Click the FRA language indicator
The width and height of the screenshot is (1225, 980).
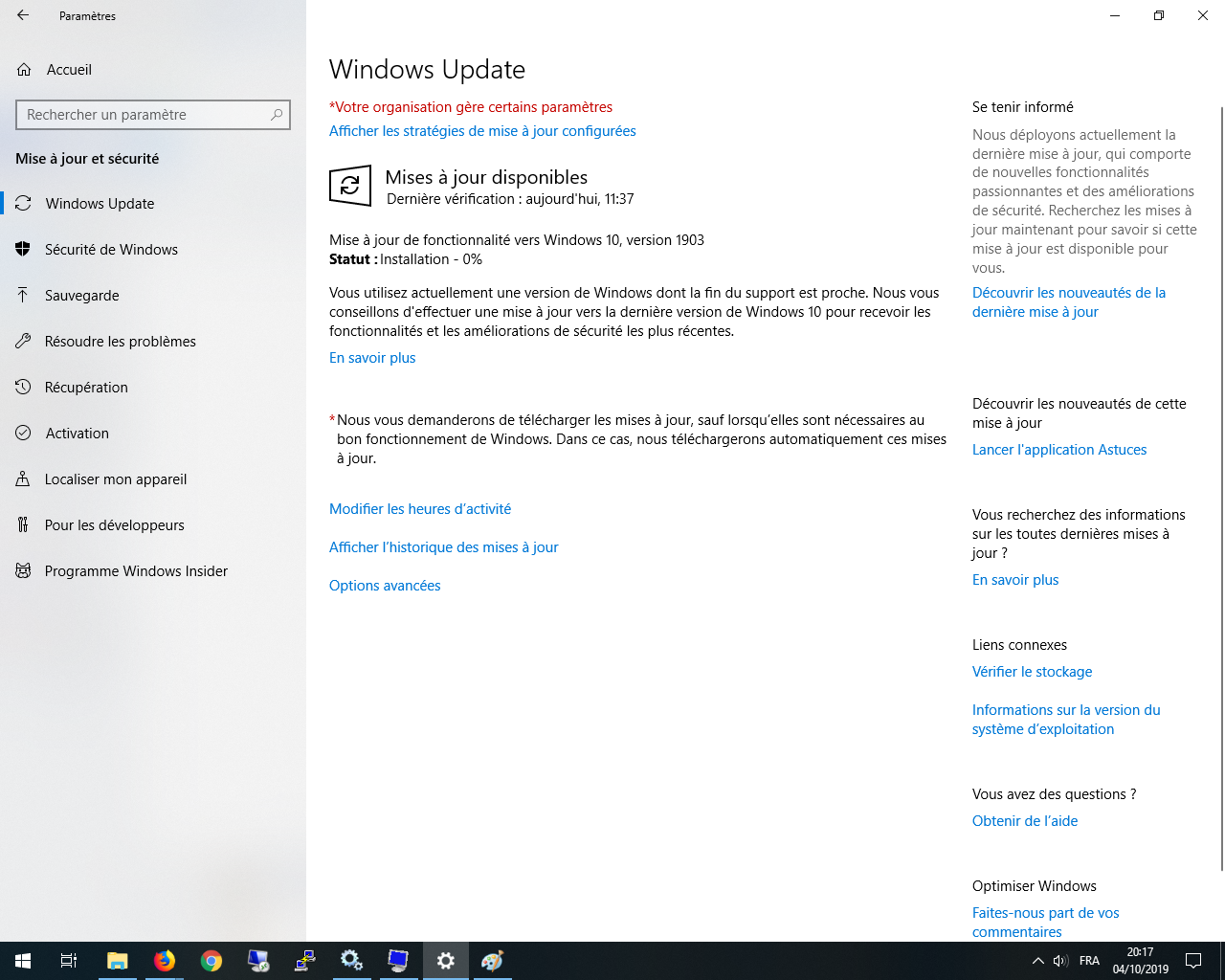pyautogui.click(x=1089, y=961)
